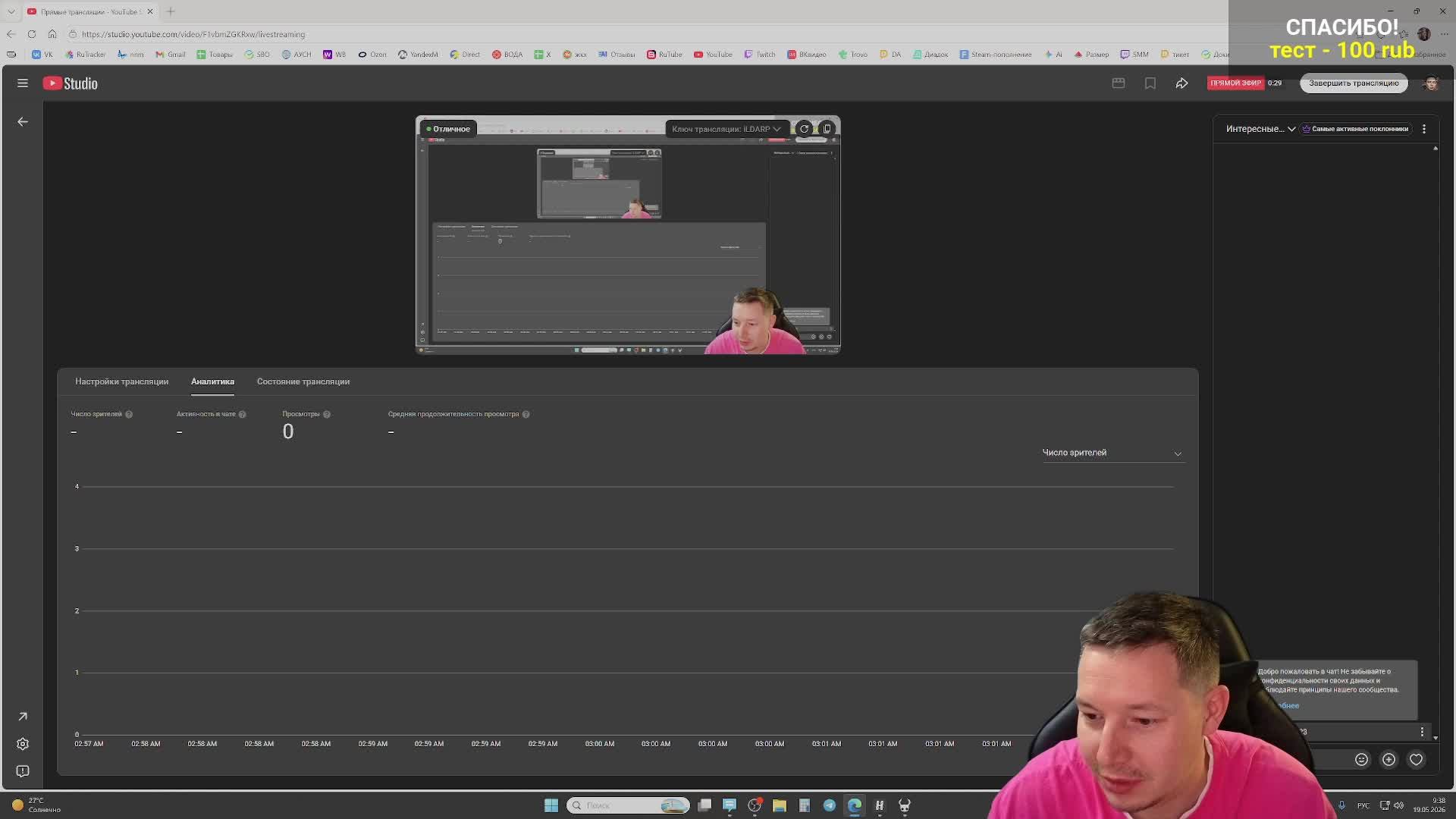
Task: Click the browser address bar URL
Action: (193, 34)
